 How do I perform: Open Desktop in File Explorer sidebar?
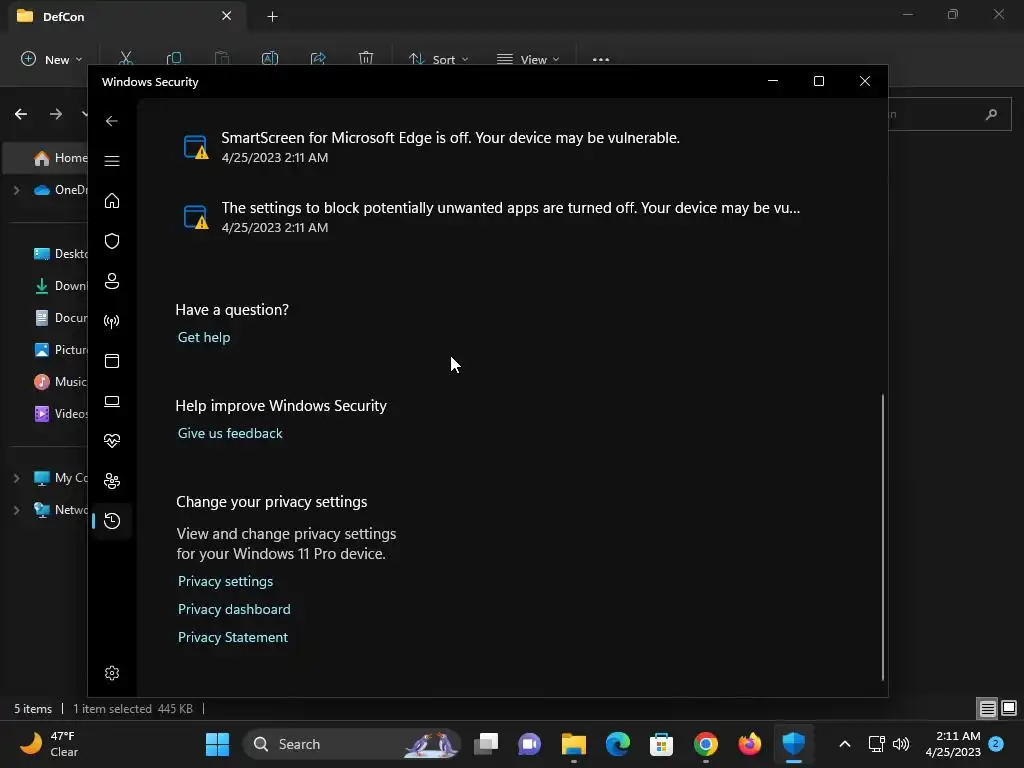(60, 253)
